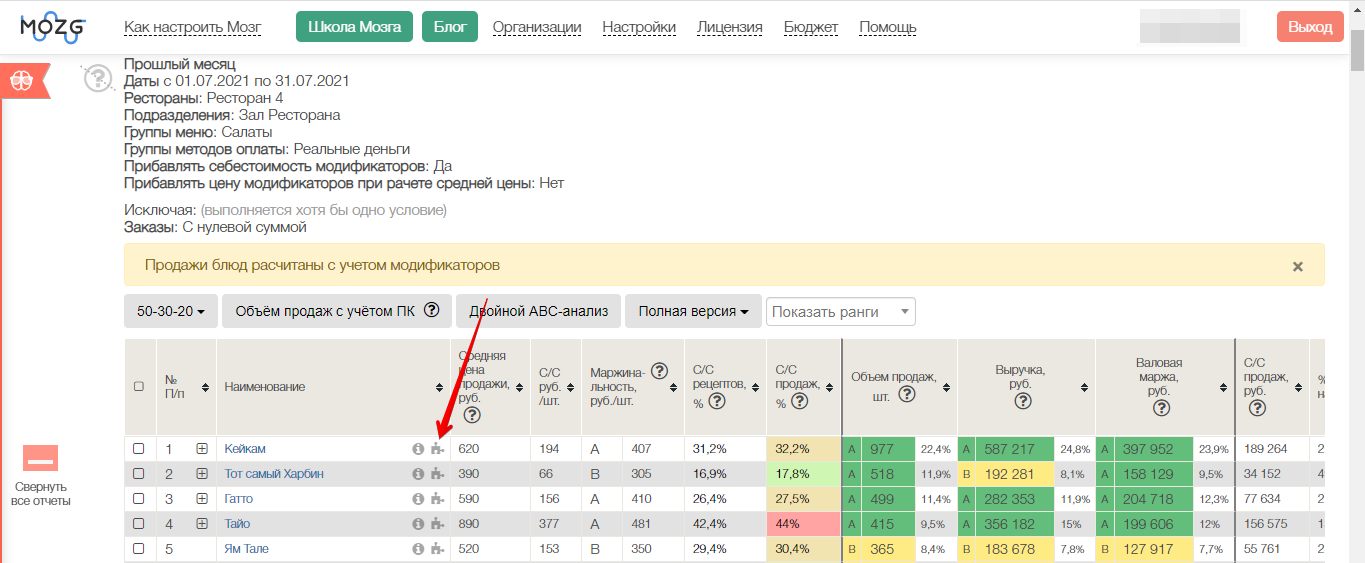
Task: Click the brain icon in the left sidebar
Action: click(23, 81)
